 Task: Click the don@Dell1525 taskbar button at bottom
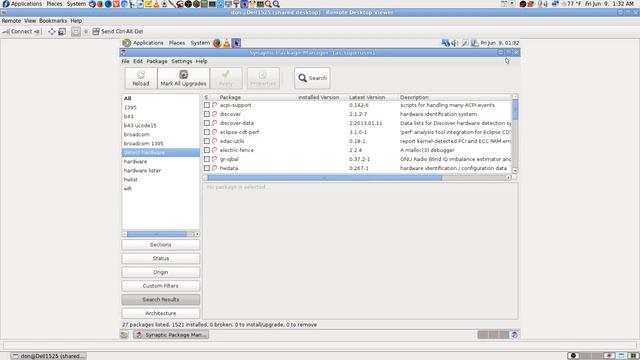point(48,356)
